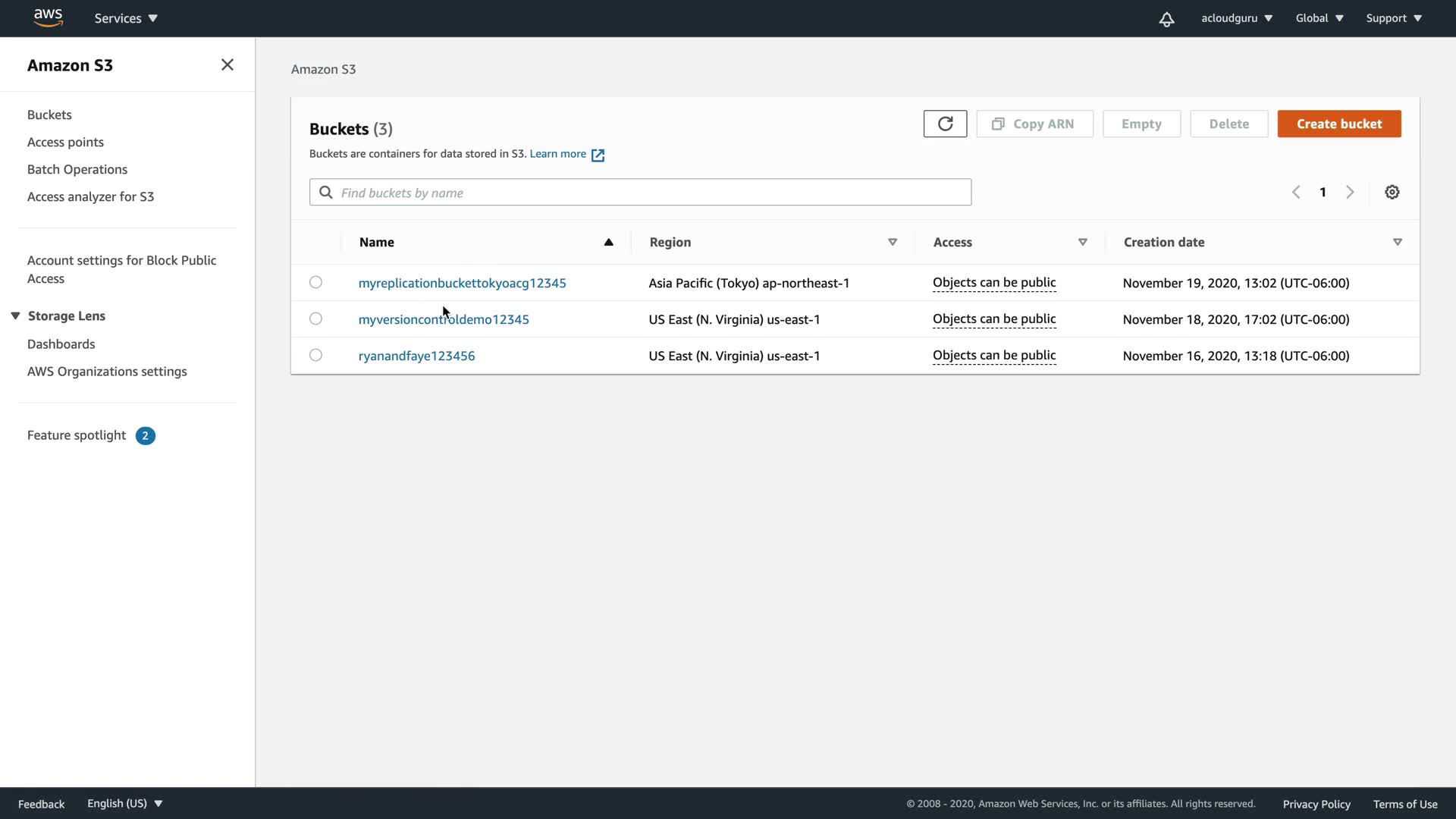
Task: Click the Create bucket button
Action: 1338,124
